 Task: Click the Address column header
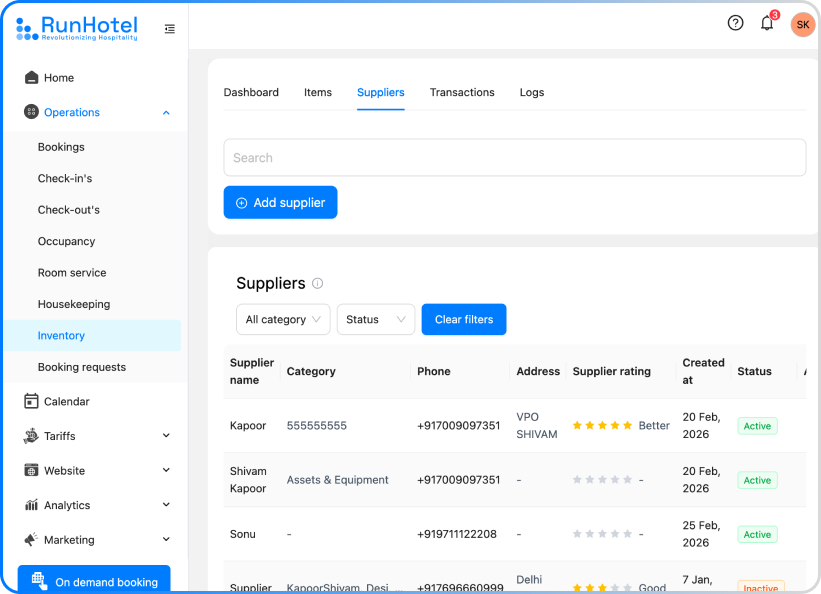click(x=538, y=371)
